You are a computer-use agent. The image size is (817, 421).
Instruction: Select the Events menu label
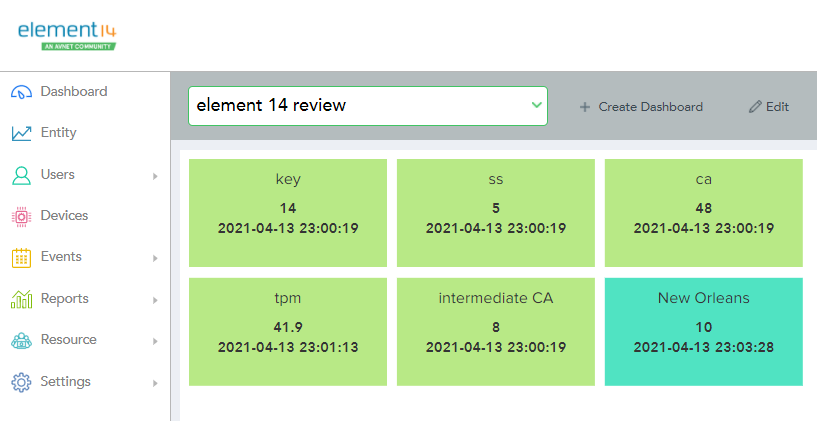pyautogui.click(x=61, y=256)
